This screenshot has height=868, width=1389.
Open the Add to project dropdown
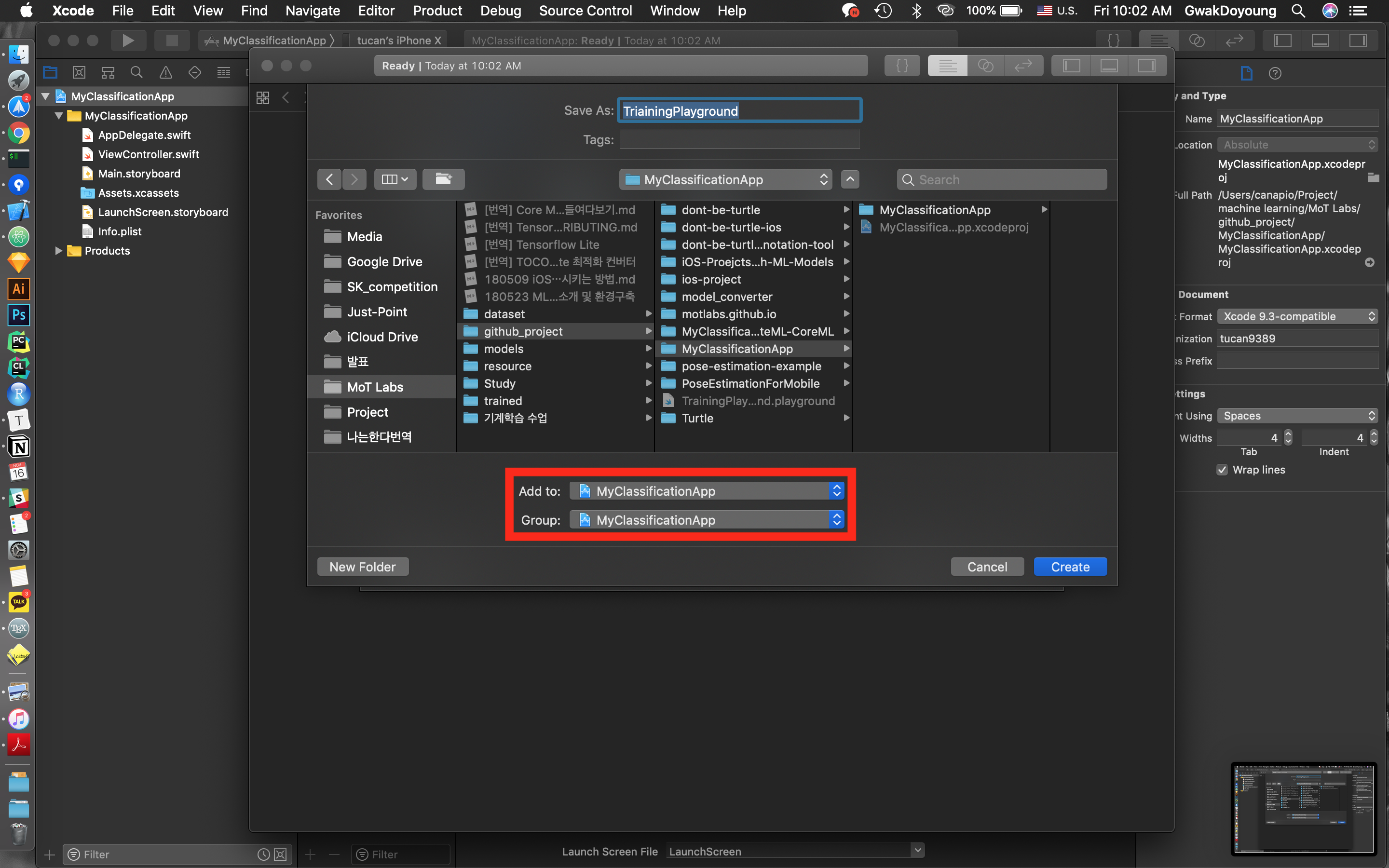pyautogui.click(x=707, y=491)
